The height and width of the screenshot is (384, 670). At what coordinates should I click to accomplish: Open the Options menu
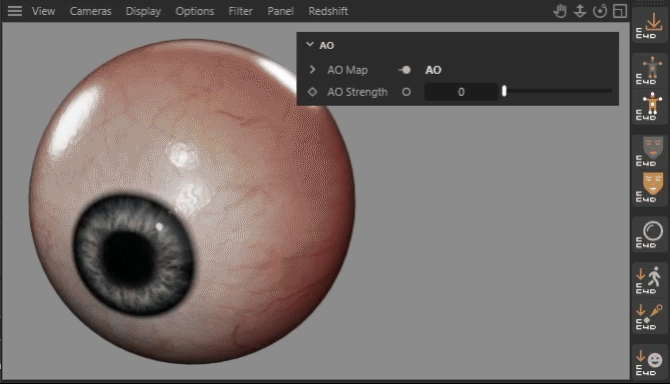tap(194, 11)
